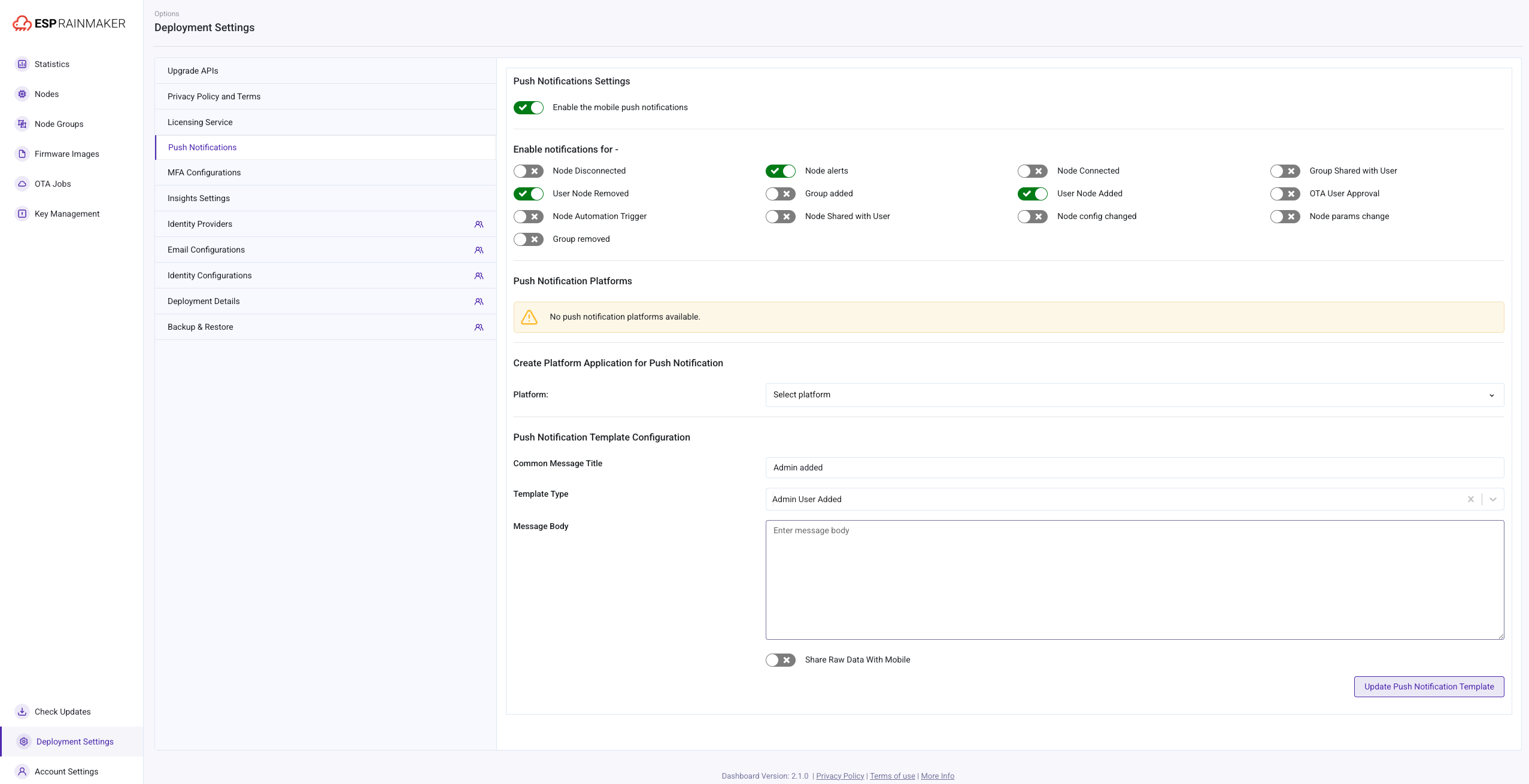Open the Identity Configurations tab

click(x=326, y=275)
